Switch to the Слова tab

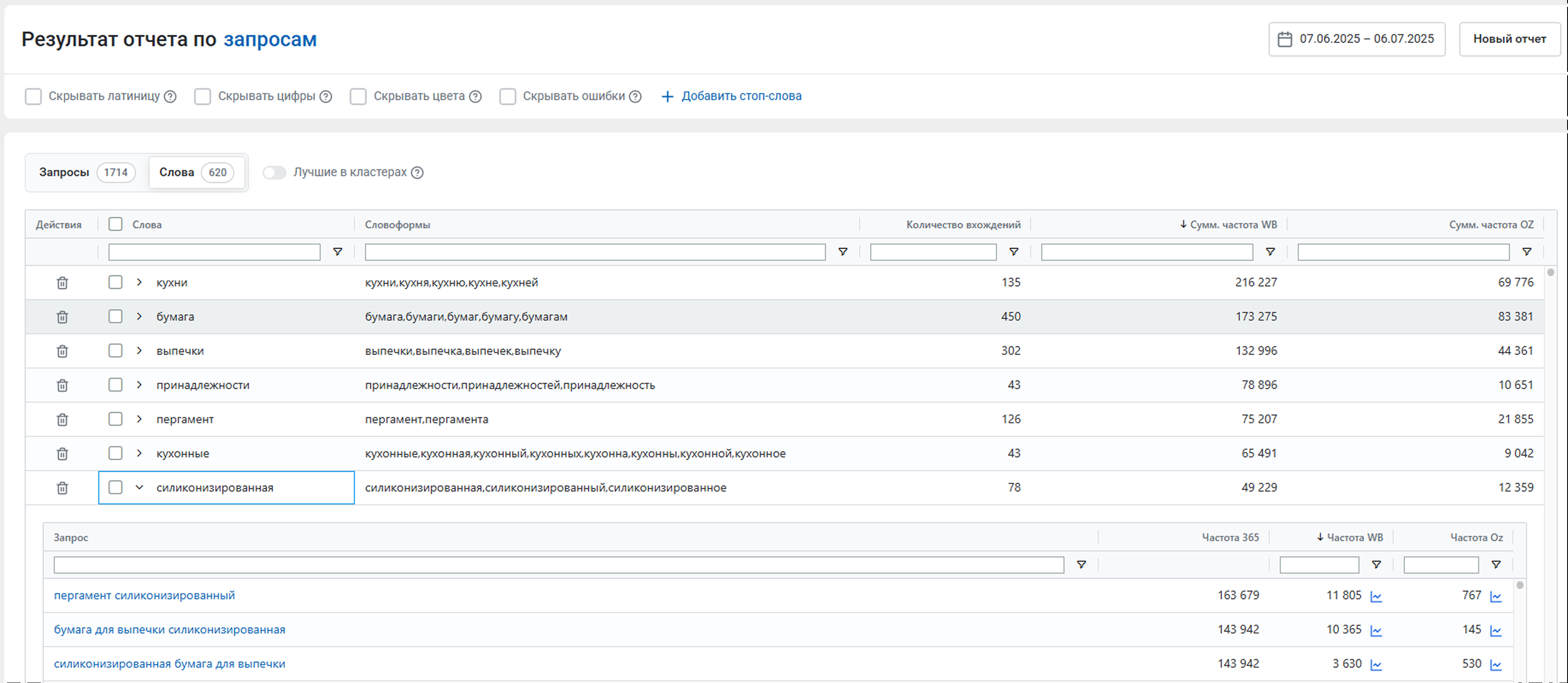pyautogui.click(x=197, y=172)
